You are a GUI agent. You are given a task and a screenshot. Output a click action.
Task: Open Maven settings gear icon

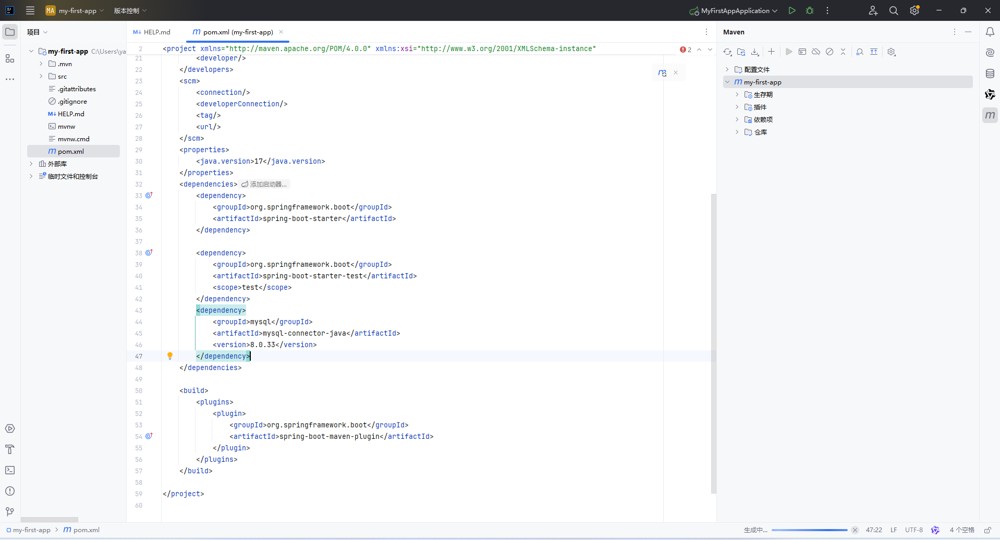pos(892,52)
